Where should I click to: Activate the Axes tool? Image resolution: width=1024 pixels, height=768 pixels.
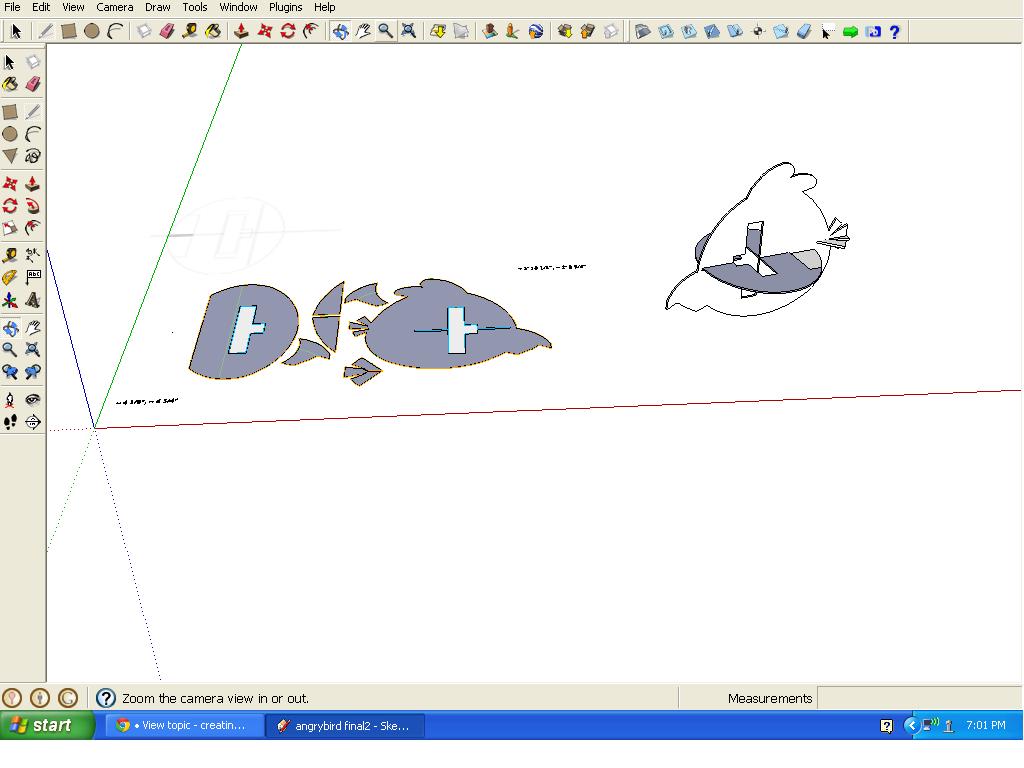[10, 300]
